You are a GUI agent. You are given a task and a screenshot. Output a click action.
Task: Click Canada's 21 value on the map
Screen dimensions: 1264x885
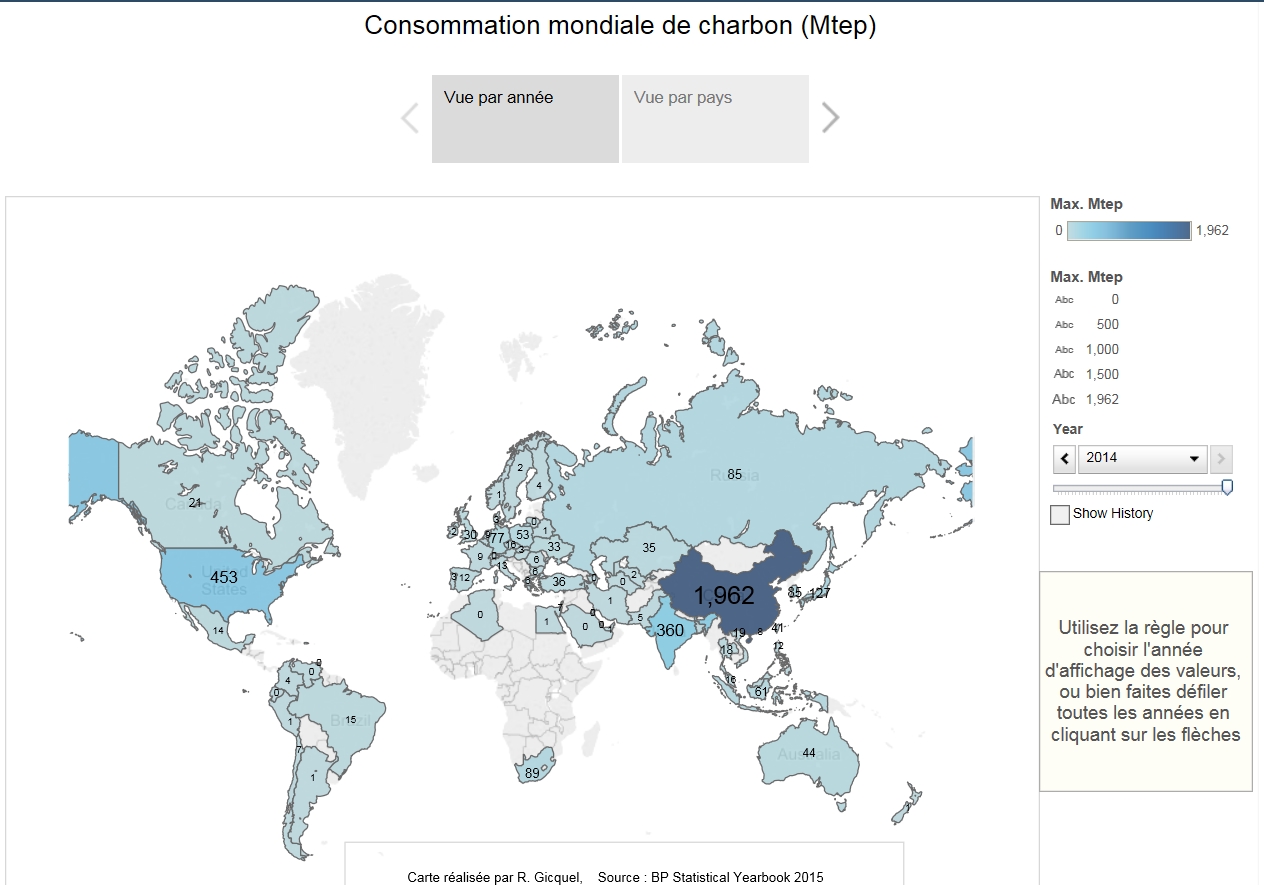point(195,502)
